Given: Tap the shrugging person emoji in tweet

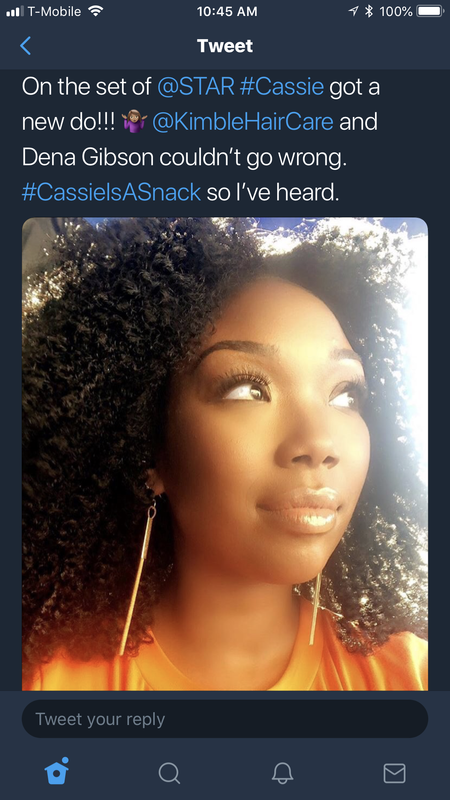Looking at the screenshot, I should pos(135,122).
